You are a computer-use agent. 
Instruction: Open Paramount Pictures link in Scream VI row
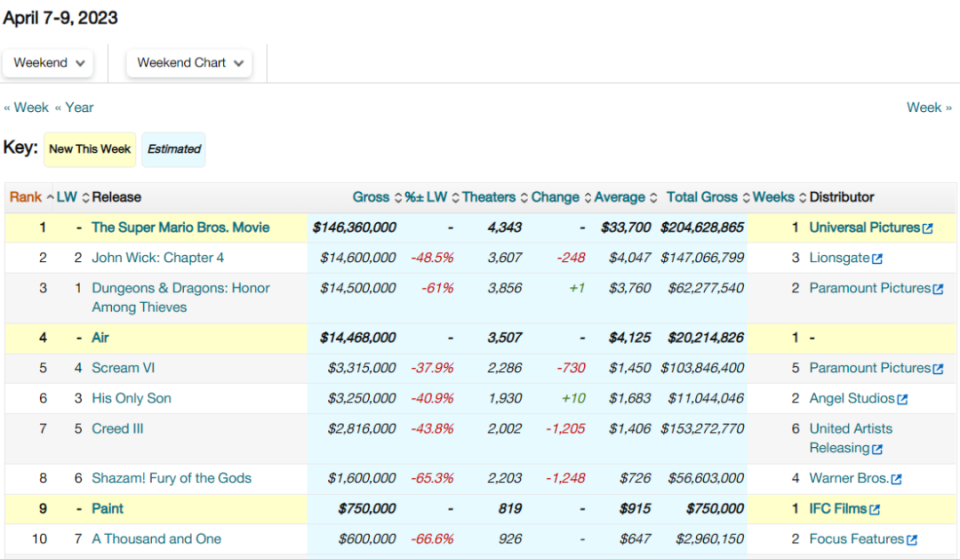[870, 368]
